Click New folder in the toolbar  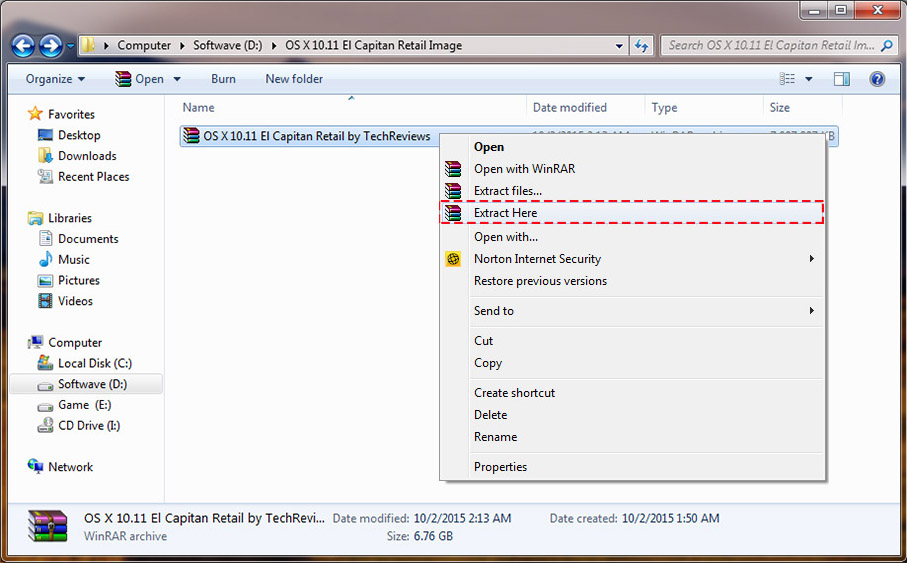(294, 79)
